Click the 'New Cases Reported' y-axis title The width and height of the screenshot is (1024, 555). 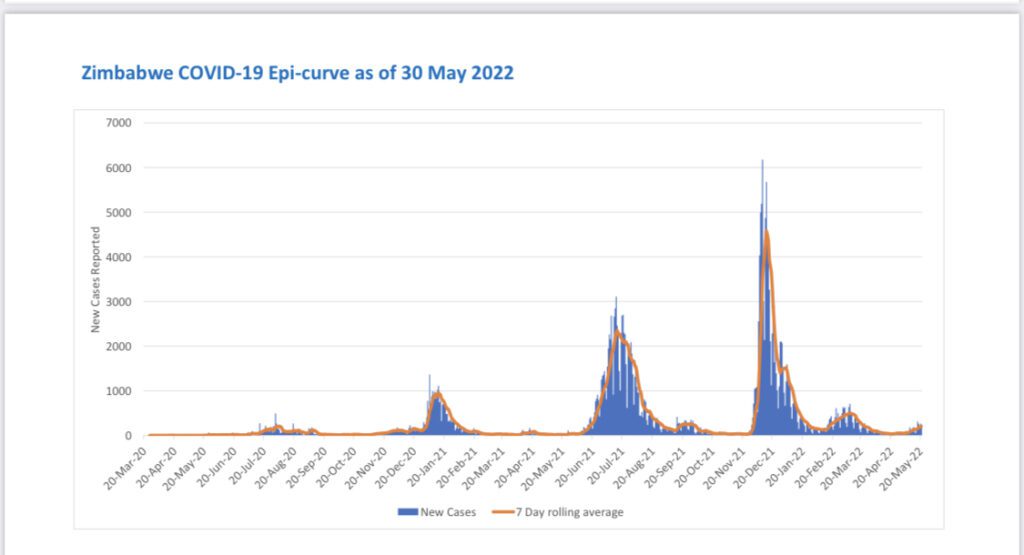[96, 280]
